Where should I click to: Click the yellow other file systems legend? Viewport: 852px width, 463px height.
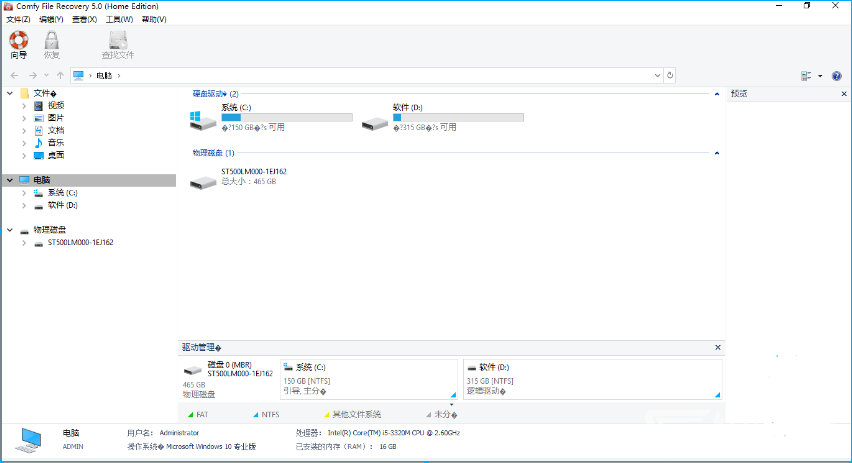coord(327,415)
